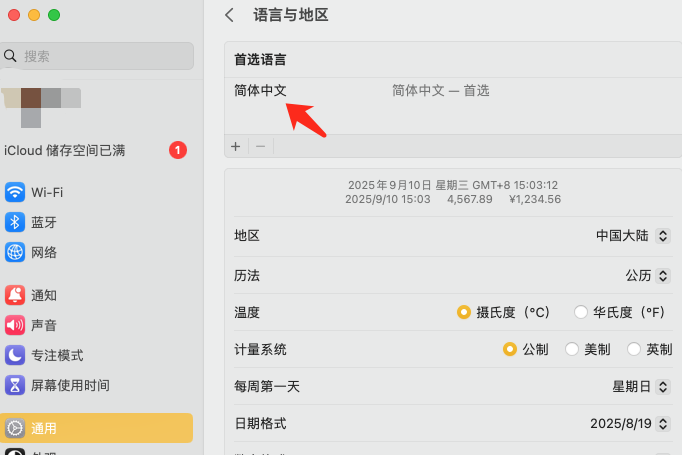Click the Wi-Fi icon in sidebar
Viewport: 682px width, 455px height.
point(15,192)
